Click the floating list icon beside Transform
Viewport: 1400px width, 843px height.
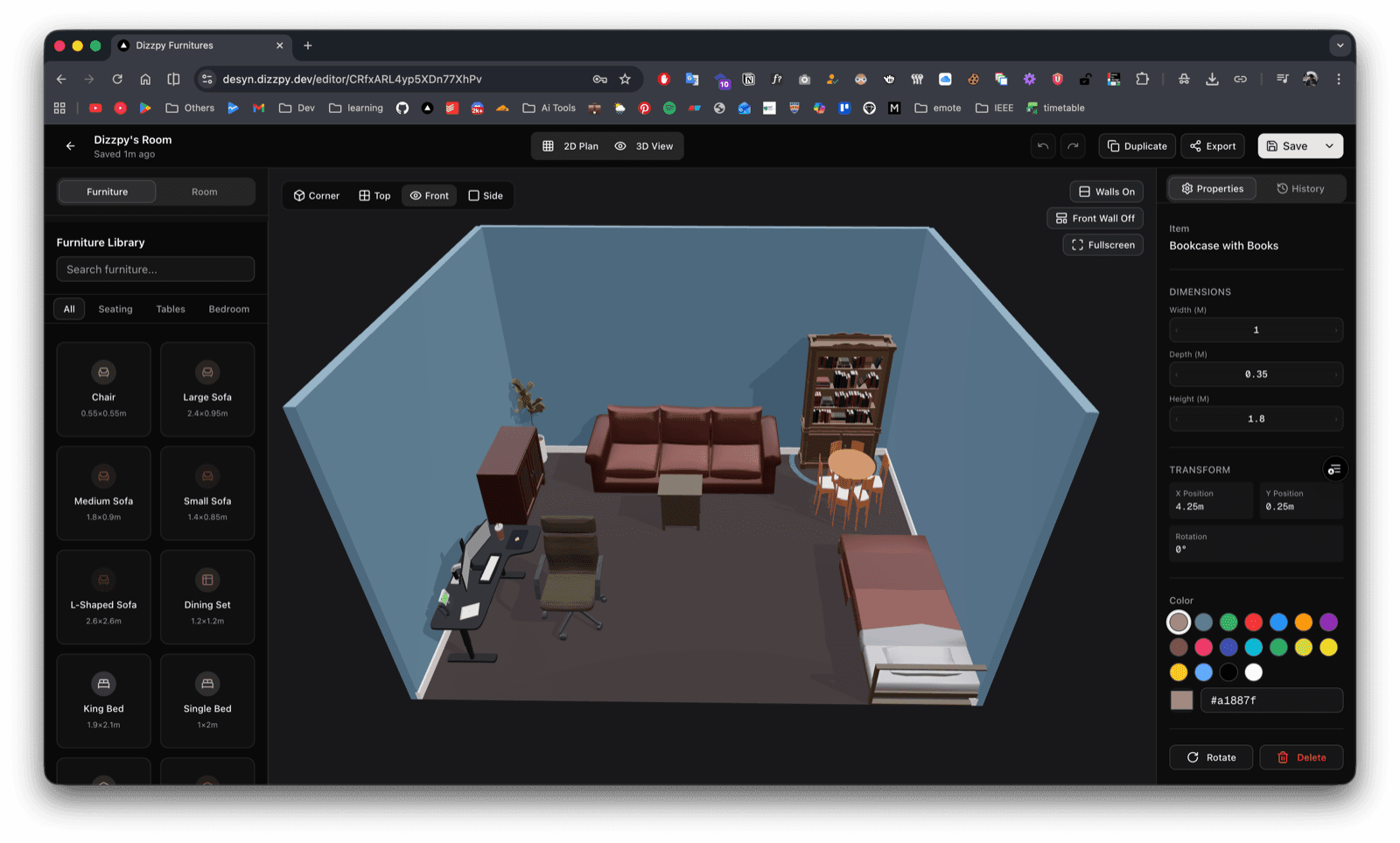pyautogui.click(x=1334, y=470)
